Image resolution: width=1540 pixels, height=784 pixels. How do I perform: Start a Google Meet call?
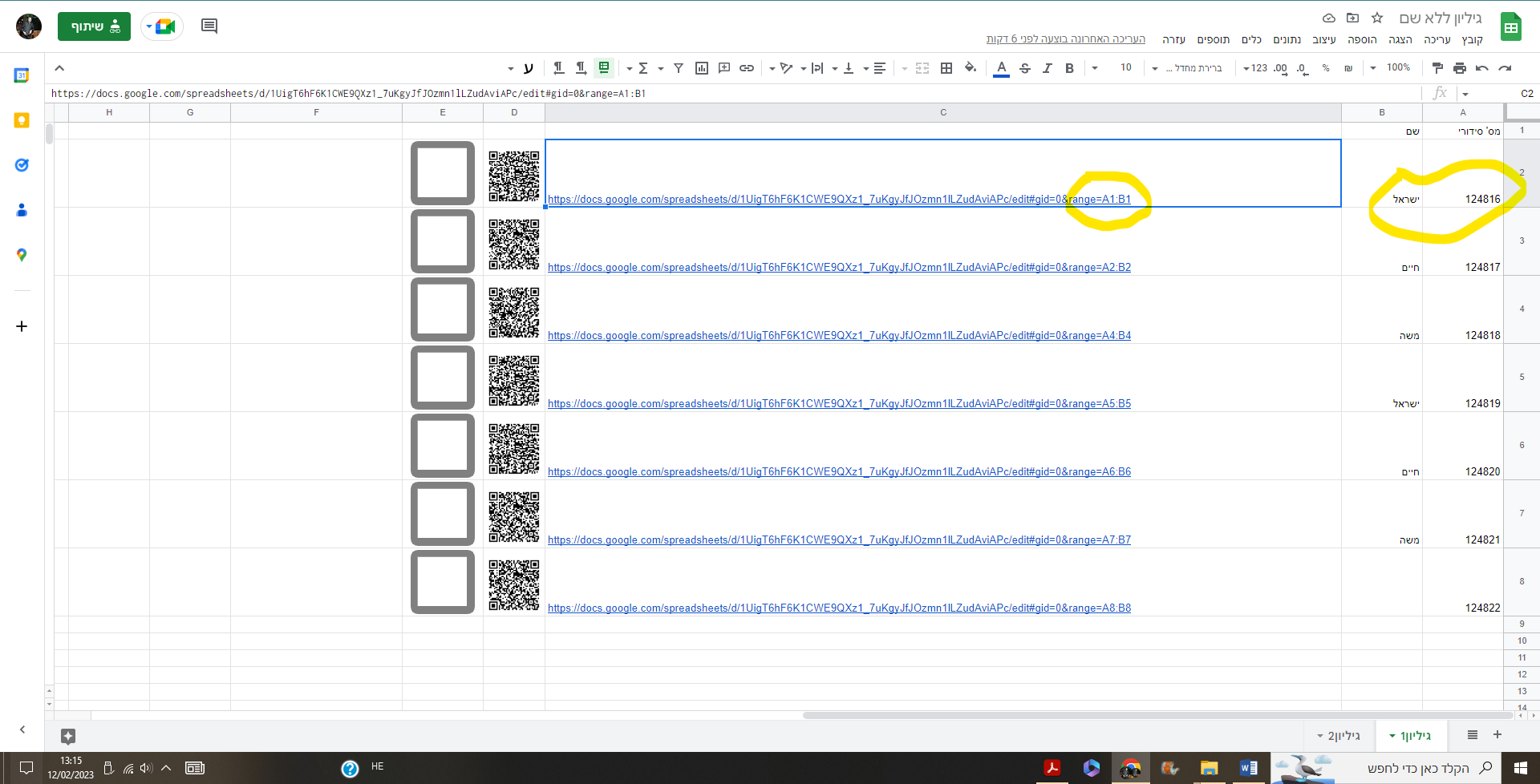[162, 26]
